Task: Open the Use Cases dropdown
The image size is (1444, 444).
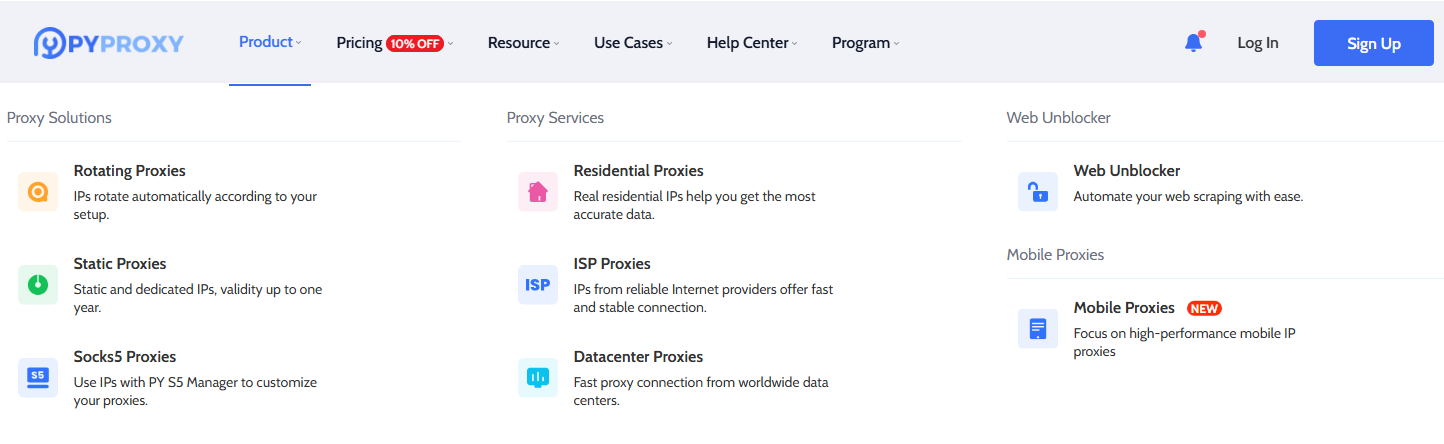Action: click(632, 43)
